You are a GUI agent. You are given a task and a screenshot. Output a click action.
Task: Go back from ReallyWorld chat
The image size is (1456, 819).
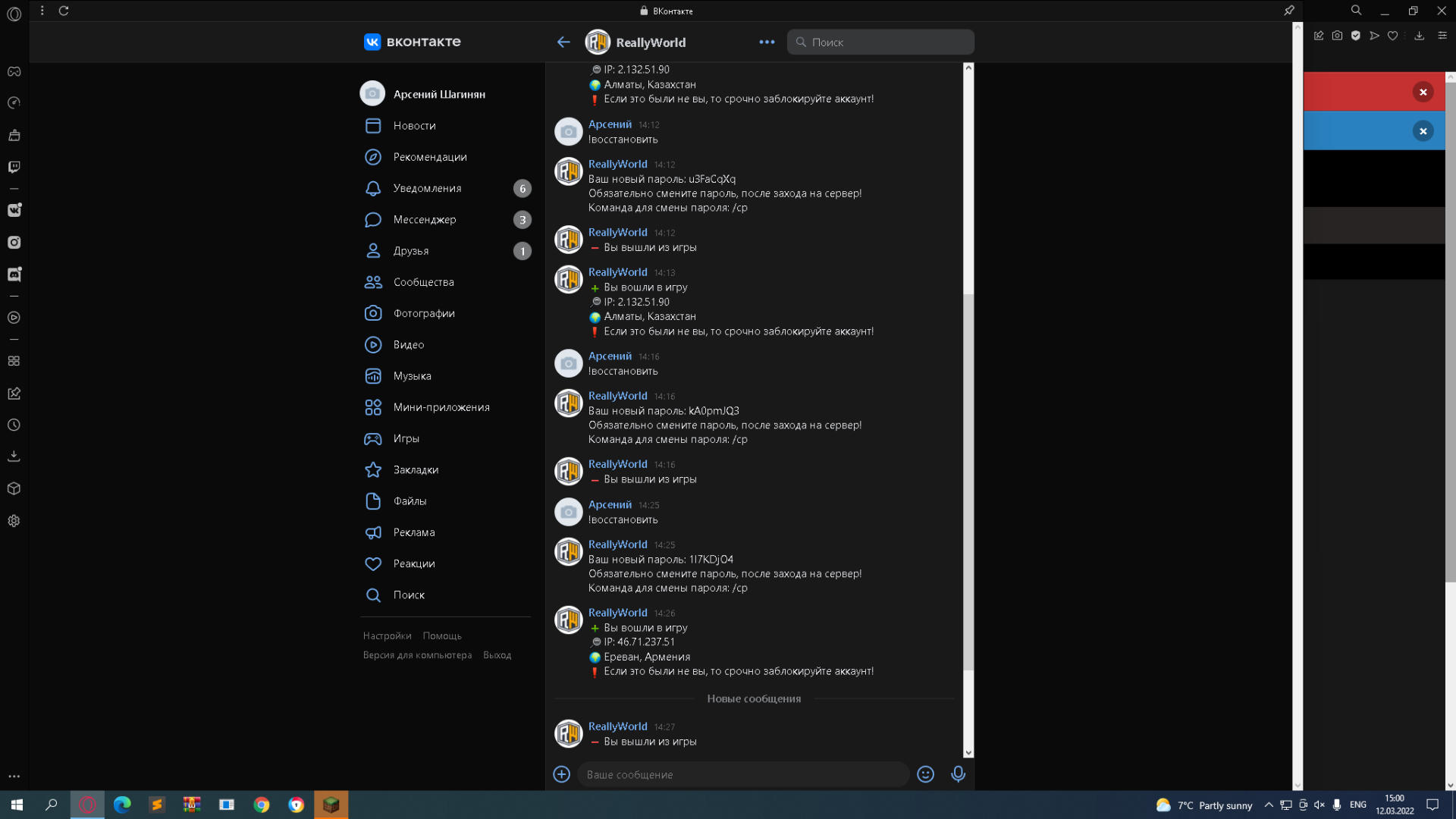[x=563, y=42]
